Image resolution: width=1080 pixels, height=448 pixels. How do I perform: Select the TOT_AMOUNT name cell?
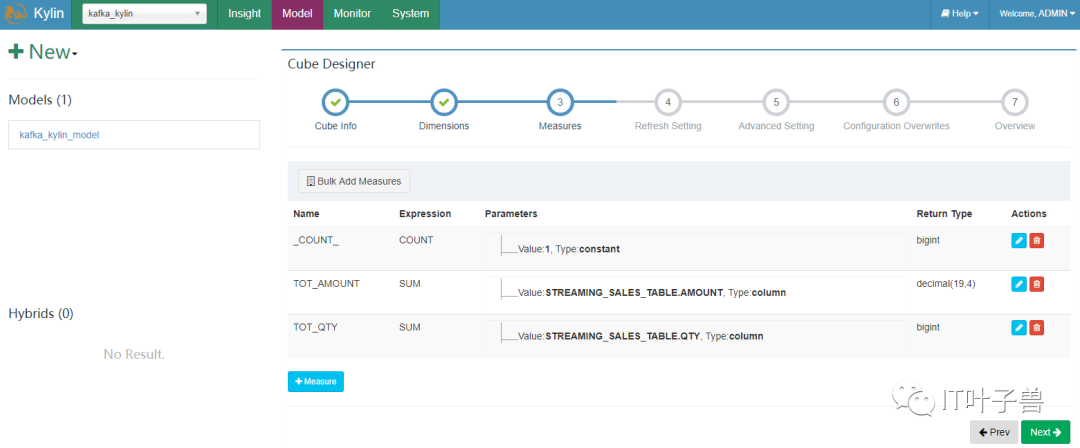coord(326,283)
